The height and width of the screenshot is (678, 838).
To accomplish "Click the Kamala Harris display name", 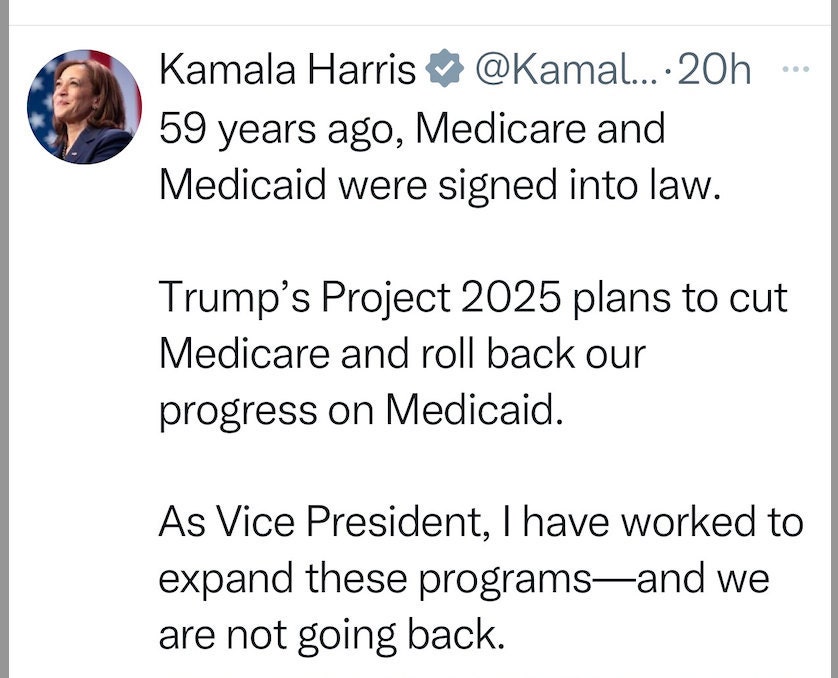I will [x=288, y=69].
